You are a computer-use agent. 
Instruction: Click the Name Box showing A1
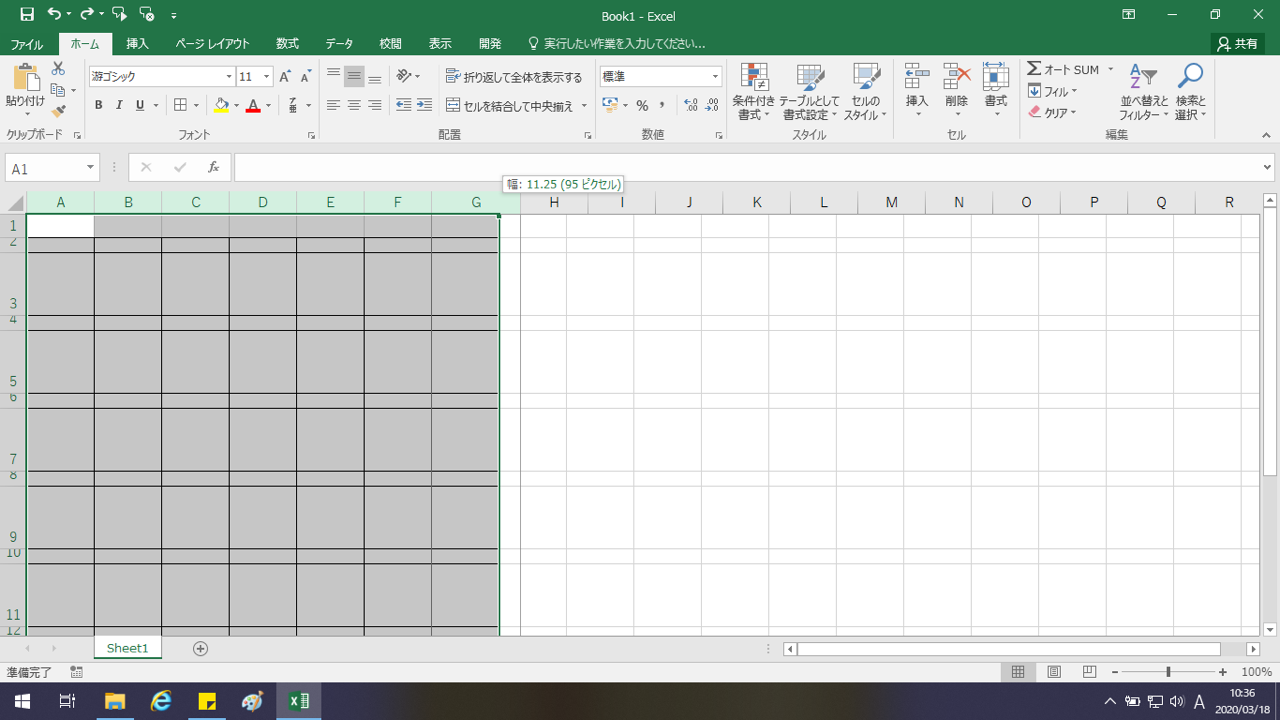[52, 168]
